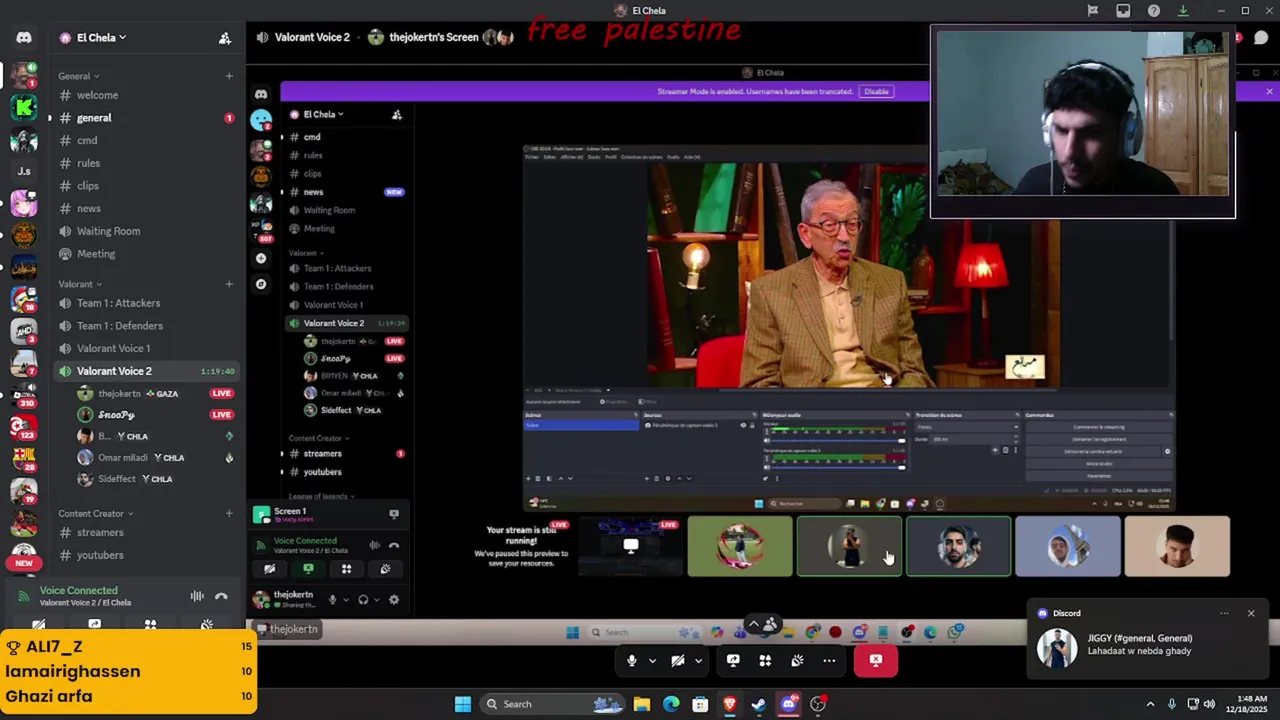This screenshot has width=1280, height=720.
Task: Click the green download update icon
Action: 1183,11
